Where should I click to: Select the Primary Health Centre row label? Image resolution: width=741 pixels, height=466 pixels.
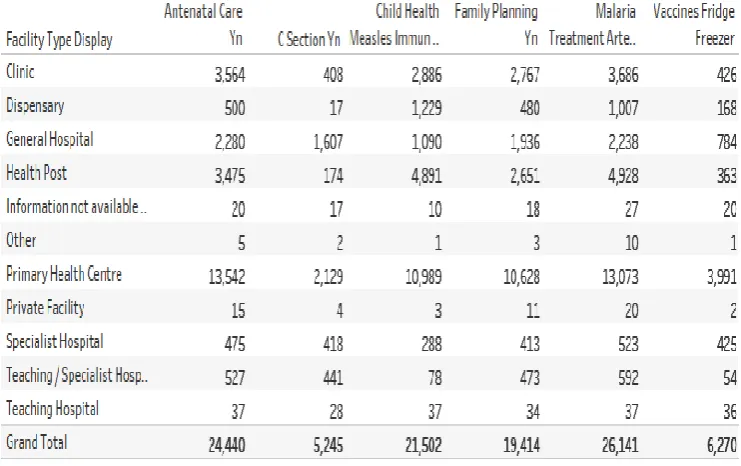[x=64, y=274]
